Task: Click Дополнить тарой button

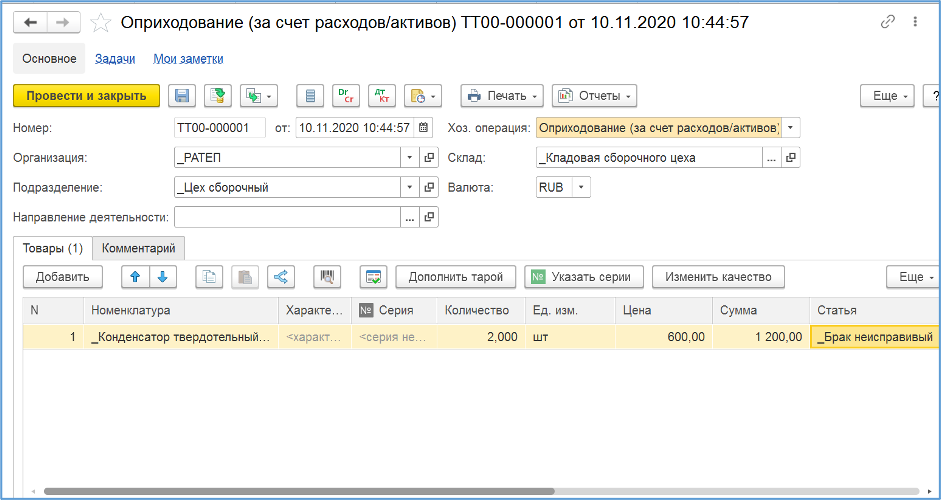Action: pos(455,277)
